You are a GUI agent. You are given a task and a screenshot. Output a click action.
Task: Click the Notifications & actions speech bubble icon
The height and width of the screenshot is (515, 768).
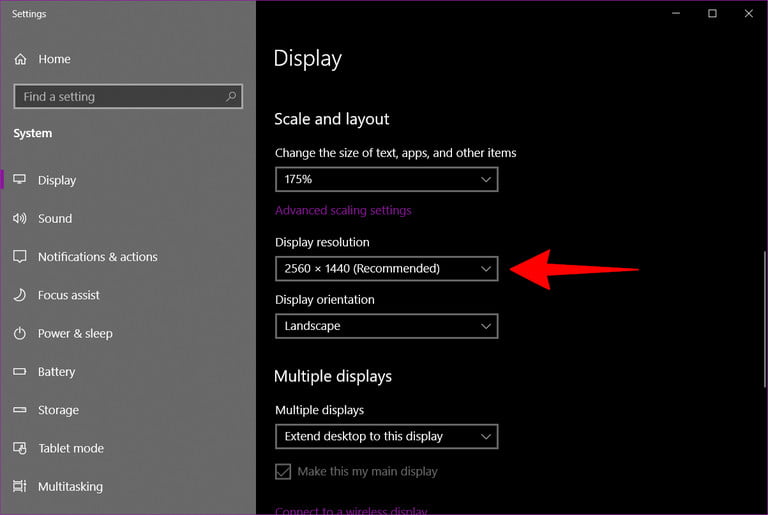[20, 256]
